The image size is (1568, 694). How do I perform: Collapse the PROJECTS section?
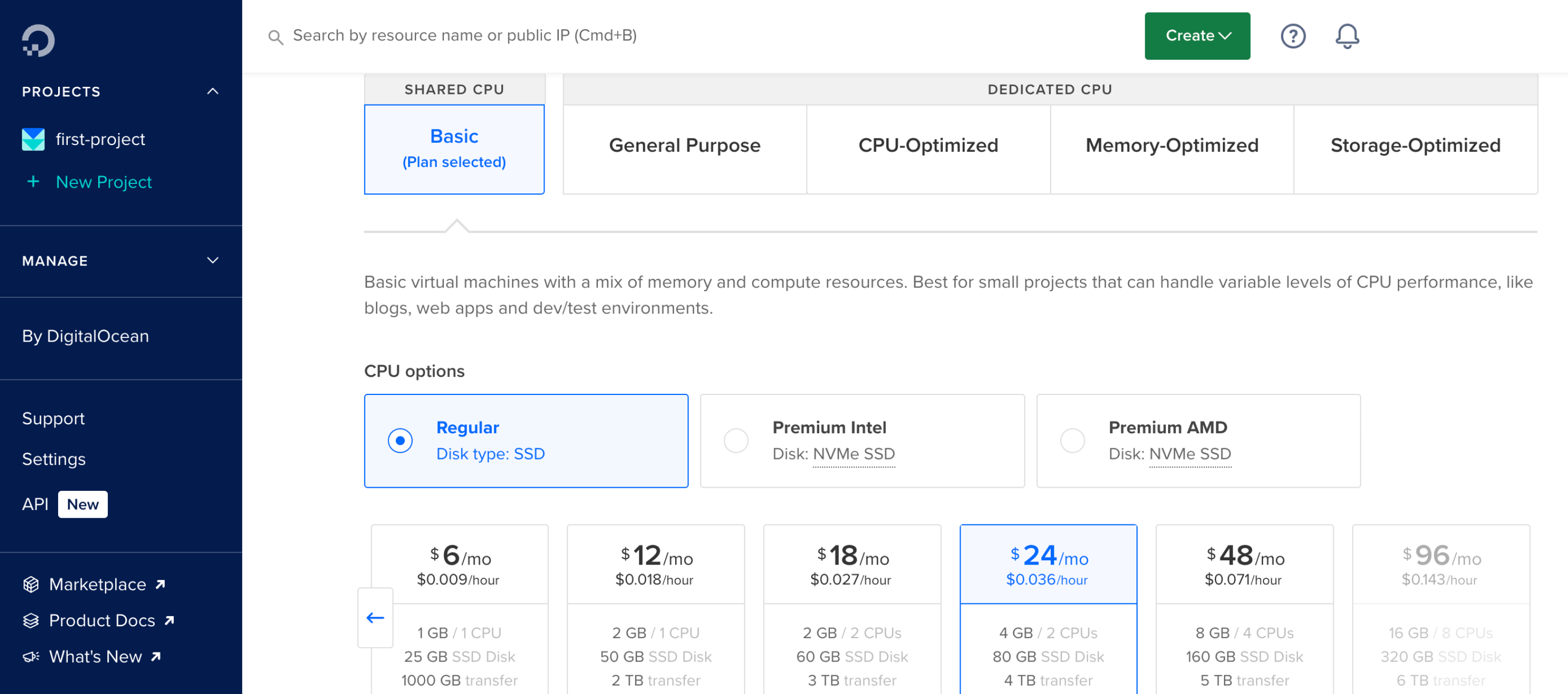pos(212,91)
